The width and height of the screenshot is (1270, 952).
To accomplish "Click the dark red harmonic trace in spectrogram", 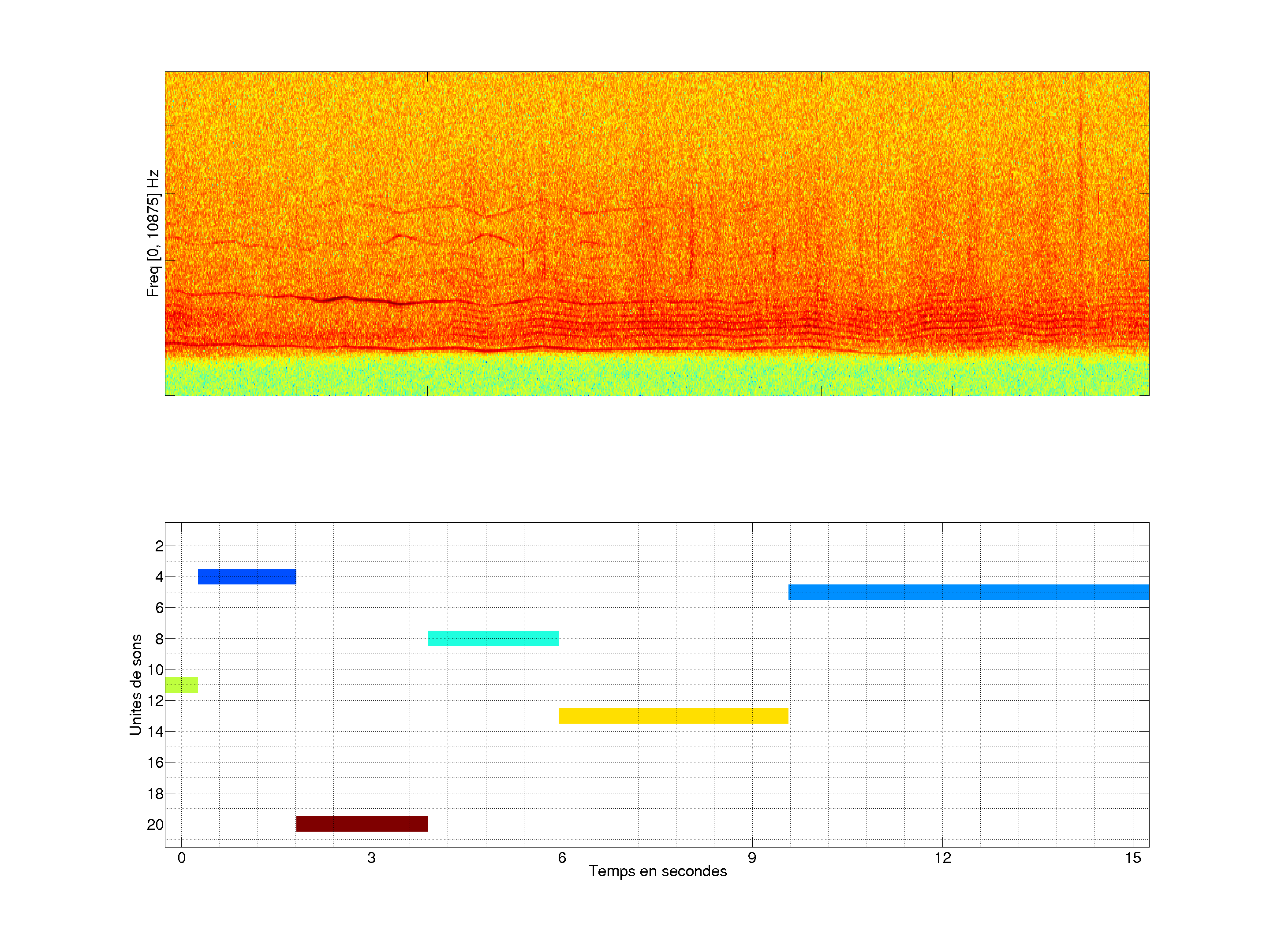I will [344, 298].
